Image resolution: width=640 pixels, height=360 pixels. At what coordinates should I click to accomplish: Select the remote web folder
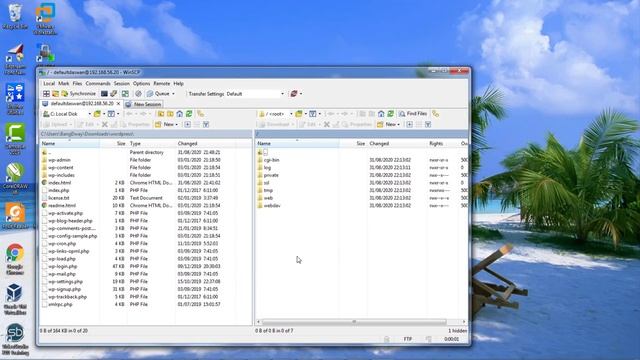click(268, 198)
